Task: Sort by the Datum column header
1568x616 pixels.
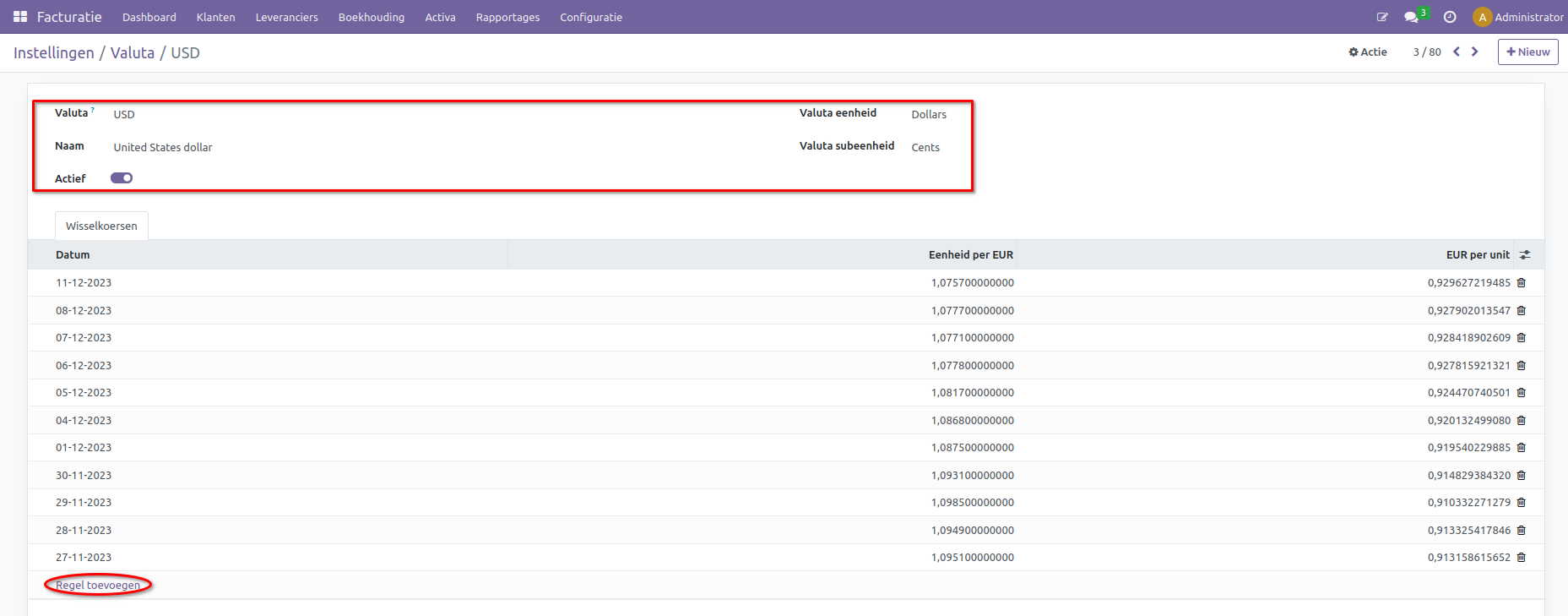Action: point(73,255)
